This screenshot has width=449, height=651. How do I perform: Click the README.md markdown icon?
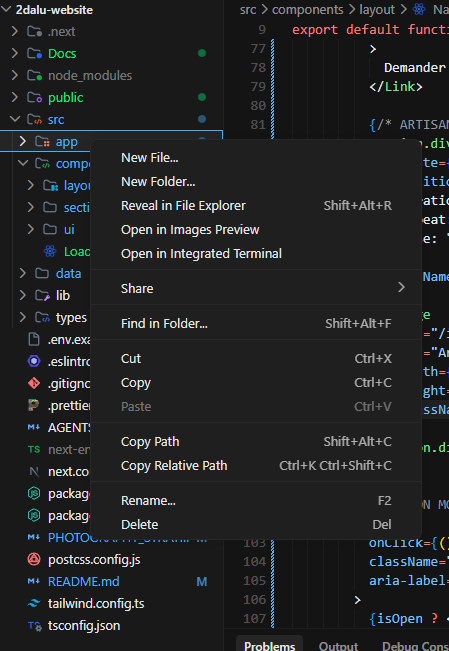34,581
